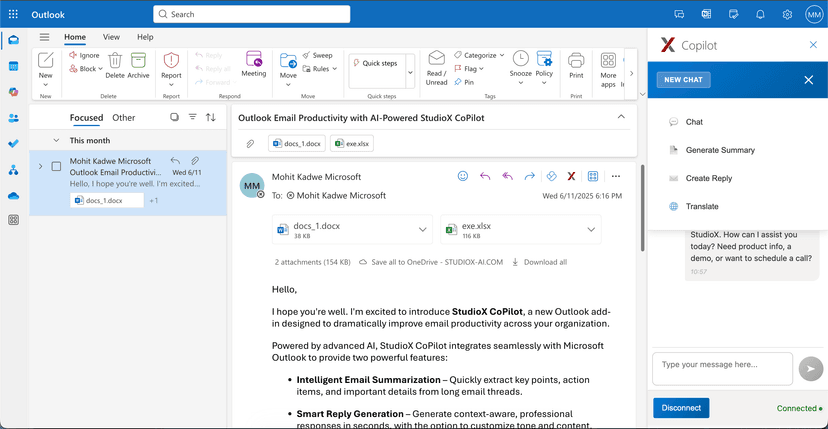Image resolution: width=828 pixels, height=429 pixels.
Task: Switch to the Other inbox tab
Action: (x=124, y=117)
